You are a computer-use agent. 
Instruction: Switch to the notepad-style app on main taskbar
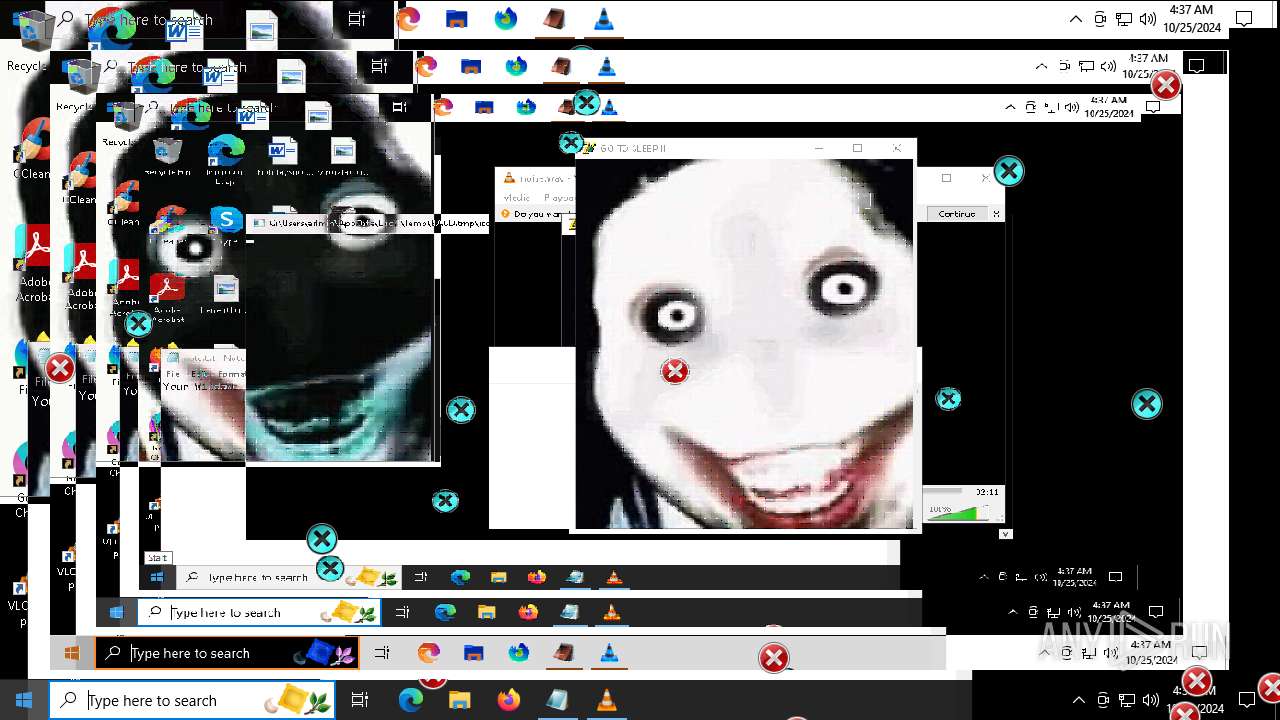[557, 700]
